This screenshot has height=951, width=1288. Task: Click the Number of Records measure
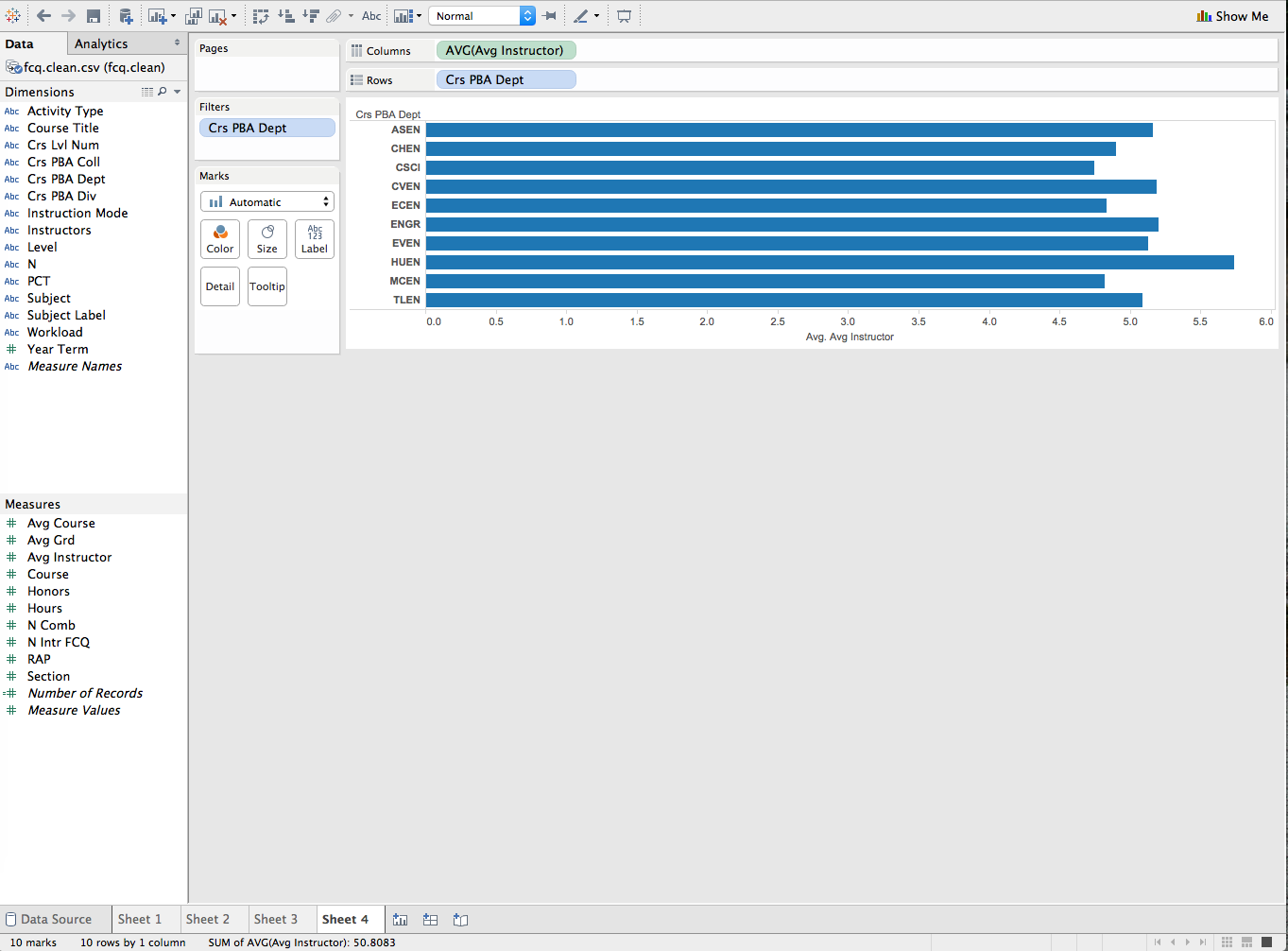(x=85, y=693)
